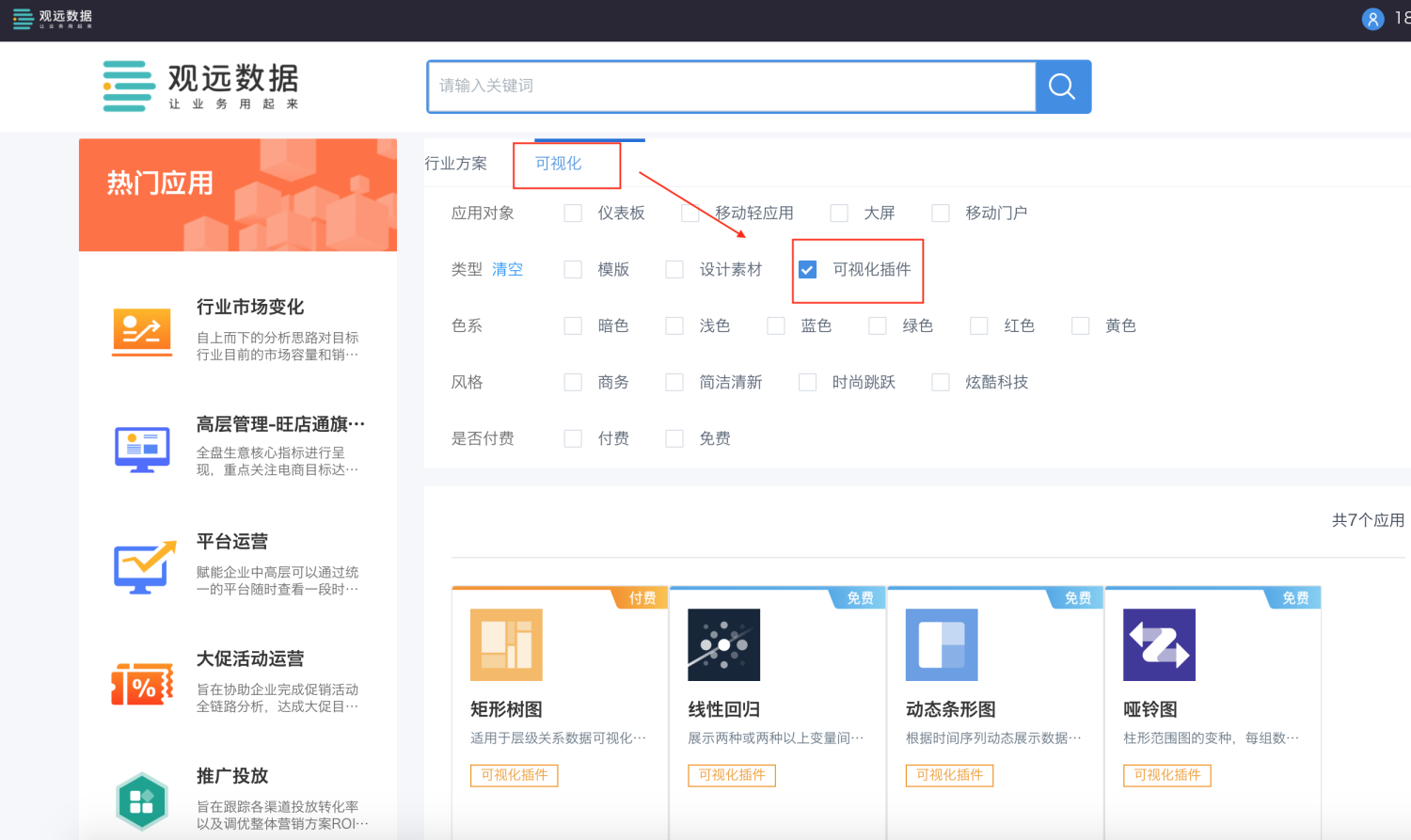1411x840 pixels.
Task: Open the 平台运营 title link
Action: click(x=232, y=542)
